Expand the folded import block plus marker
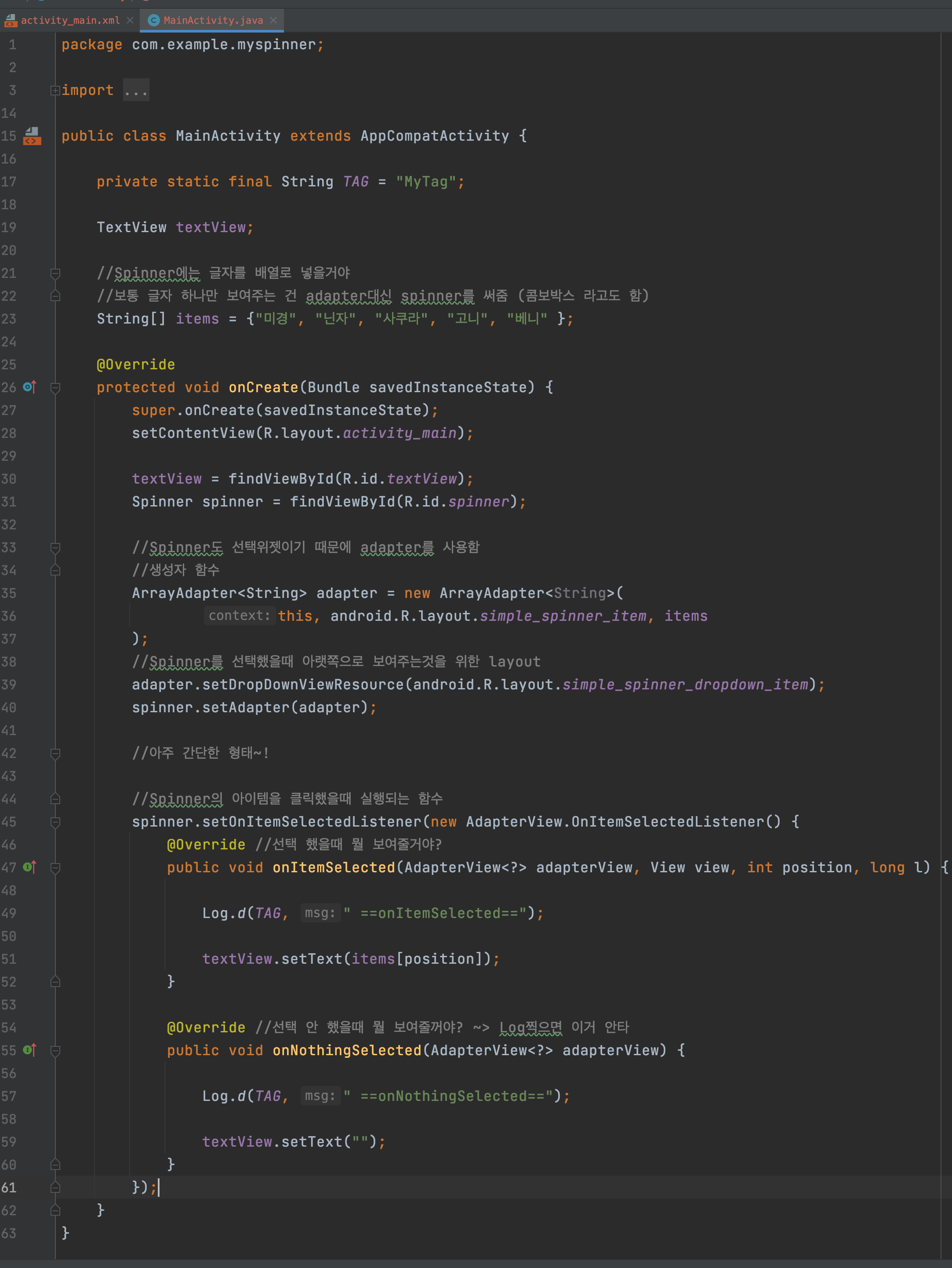Viewport: 952px width, 1268px height. [x=55, y=91]
